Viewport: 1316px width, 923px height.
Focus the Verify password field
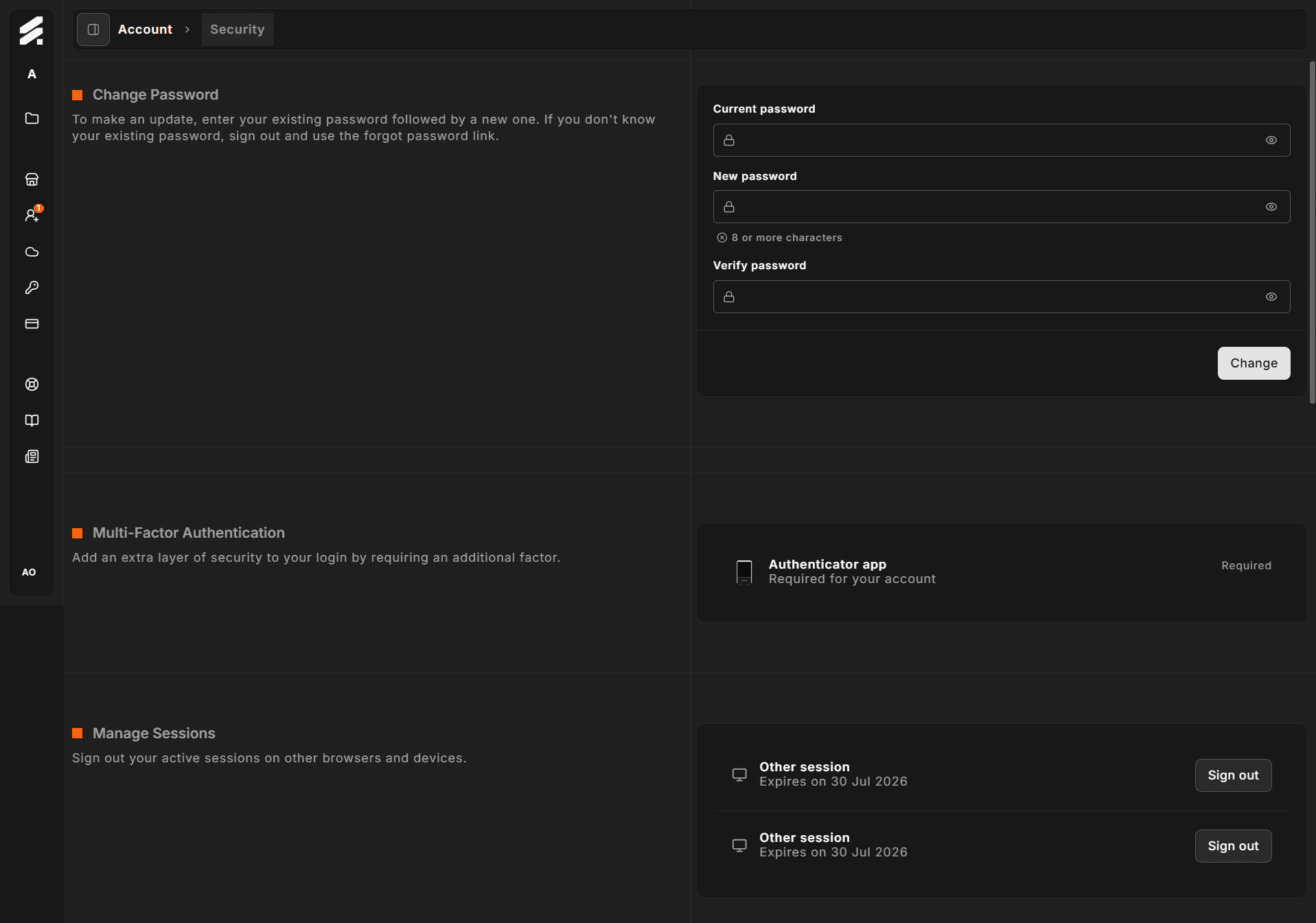1001,297
